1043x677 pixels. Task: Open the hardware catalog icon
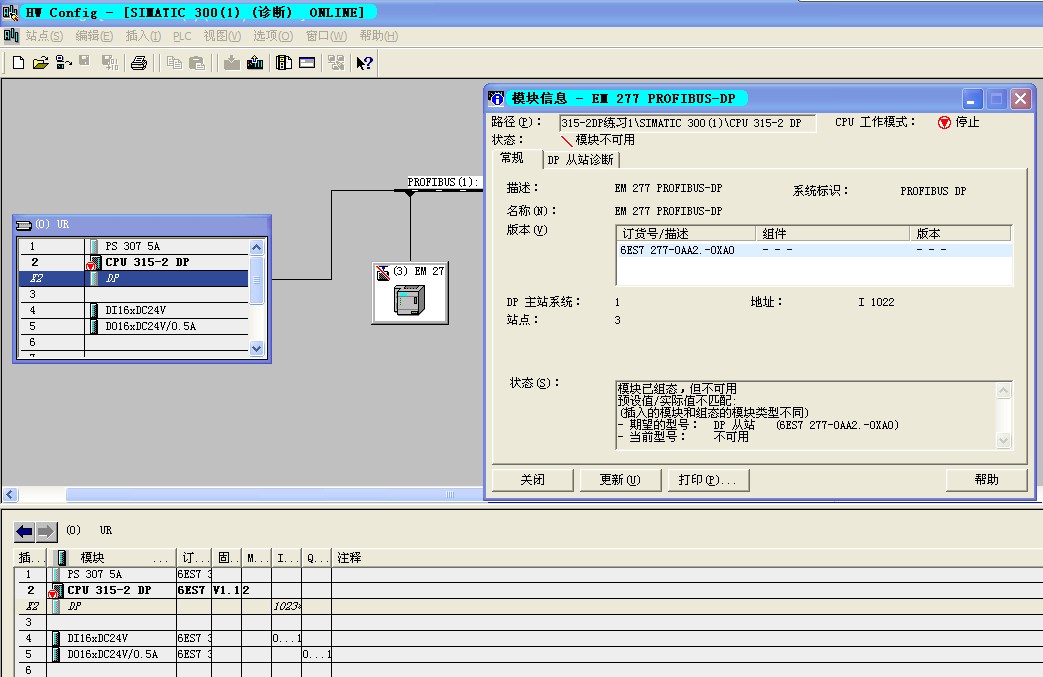[x=284, y=63]
